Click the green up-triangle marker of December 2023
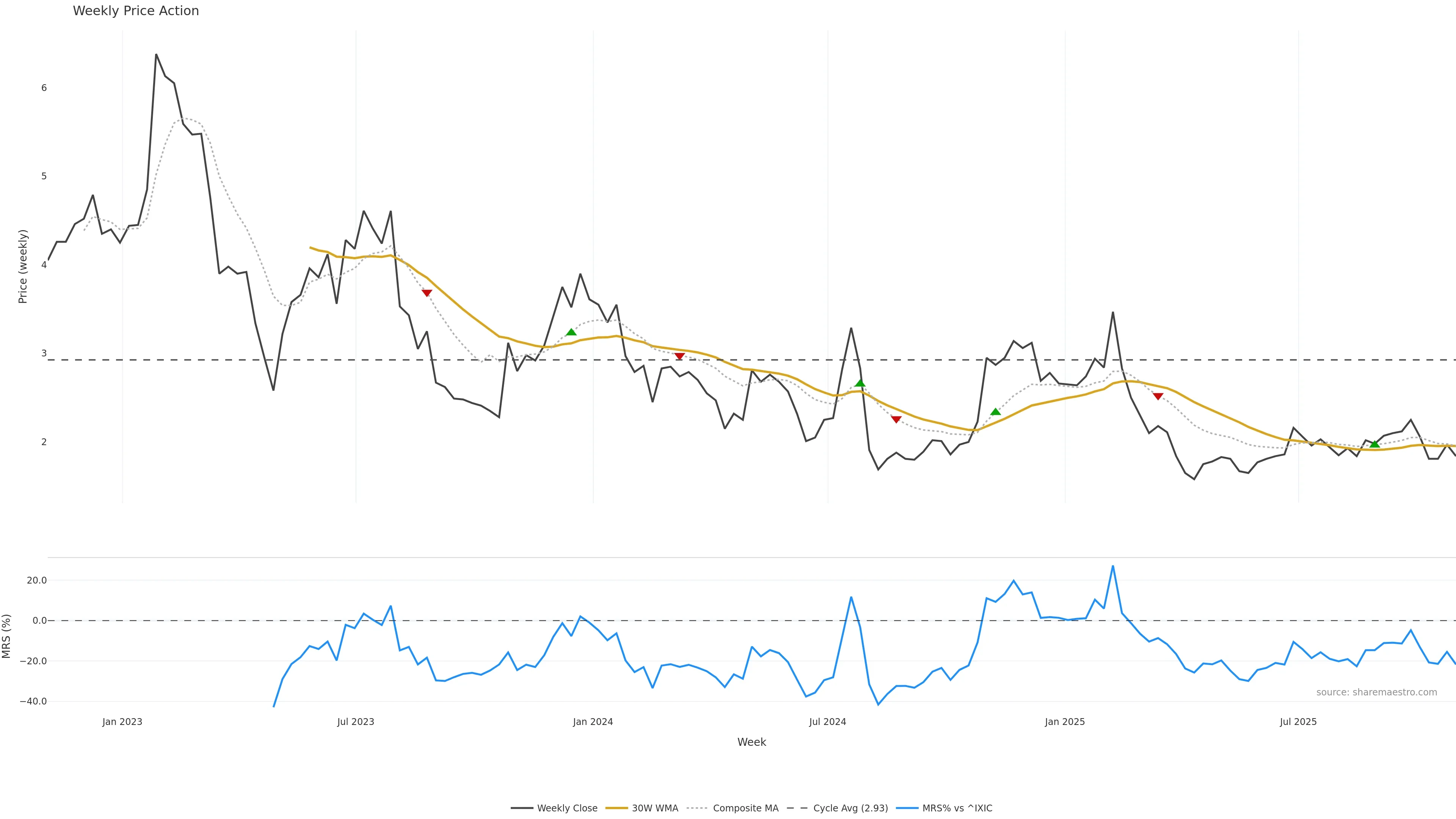This screenshot has width=1456, height=819. click(571, 332)
